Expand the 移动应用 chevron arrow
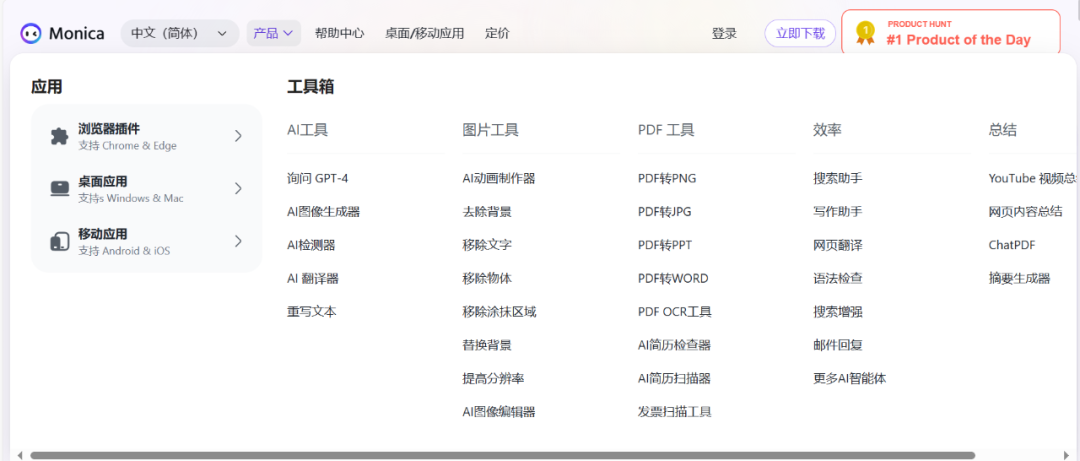 click(x=238, y=240)
